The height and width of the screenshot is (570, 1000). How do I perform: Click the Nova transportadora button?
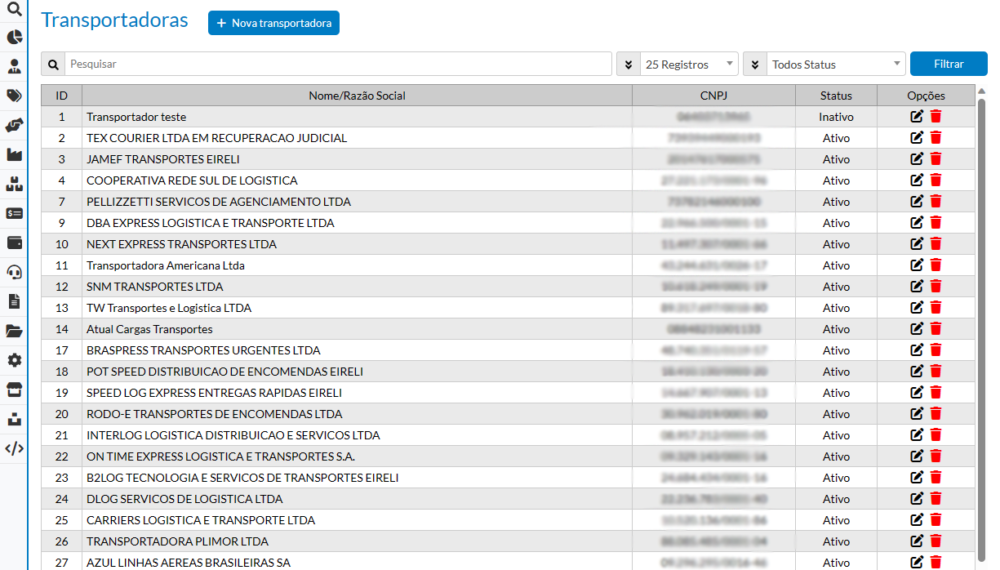(273, 23)
